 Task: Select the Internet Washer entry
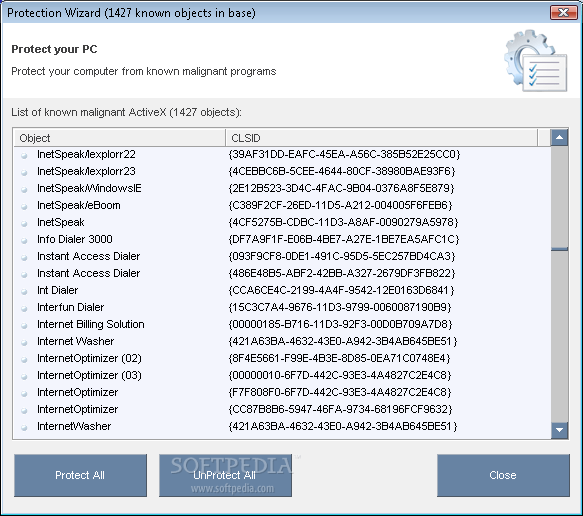(x=75, y=341)
